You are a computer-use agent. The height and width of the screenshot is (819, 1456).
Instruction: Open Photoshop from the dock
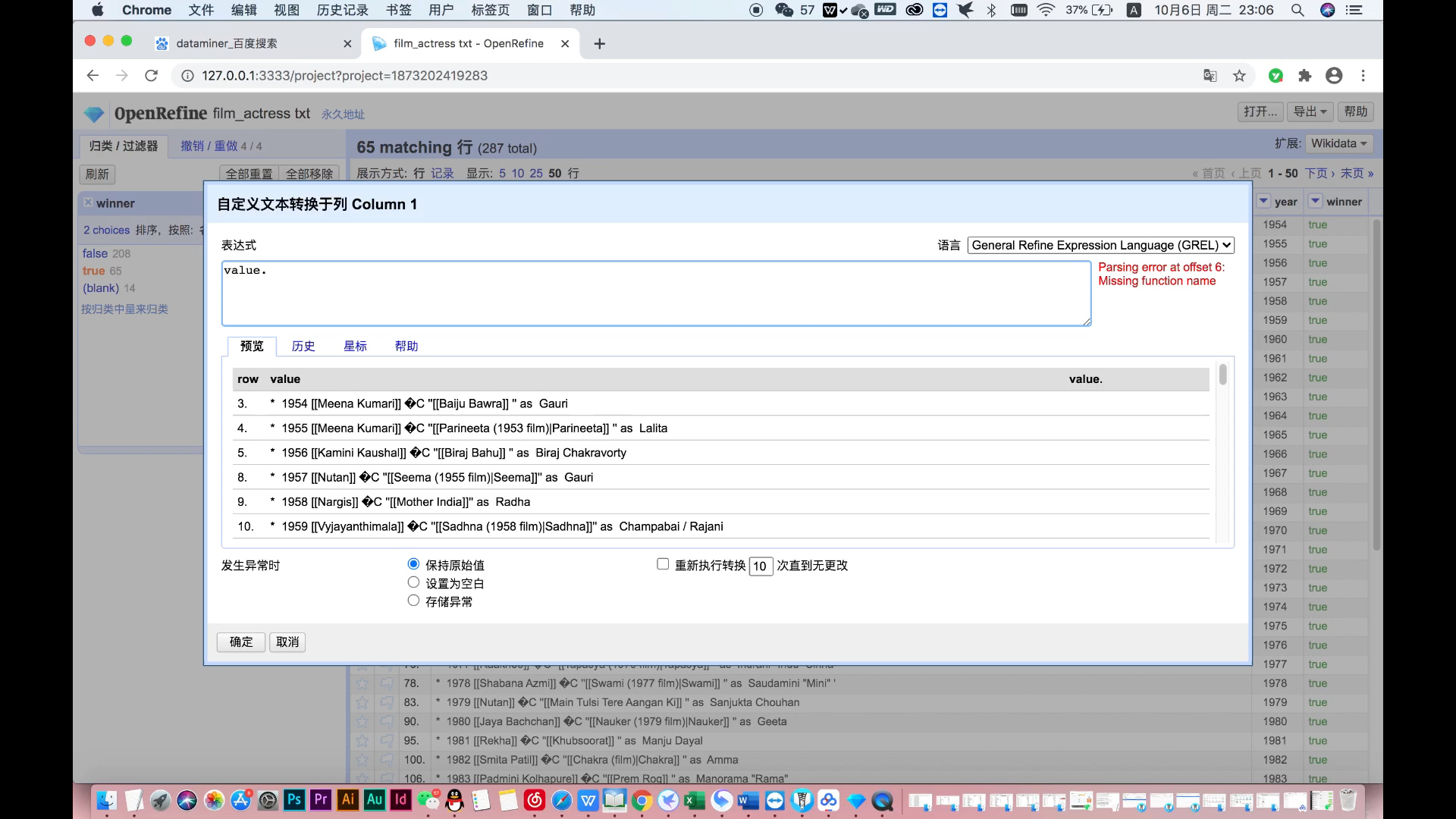click(293, 799)
